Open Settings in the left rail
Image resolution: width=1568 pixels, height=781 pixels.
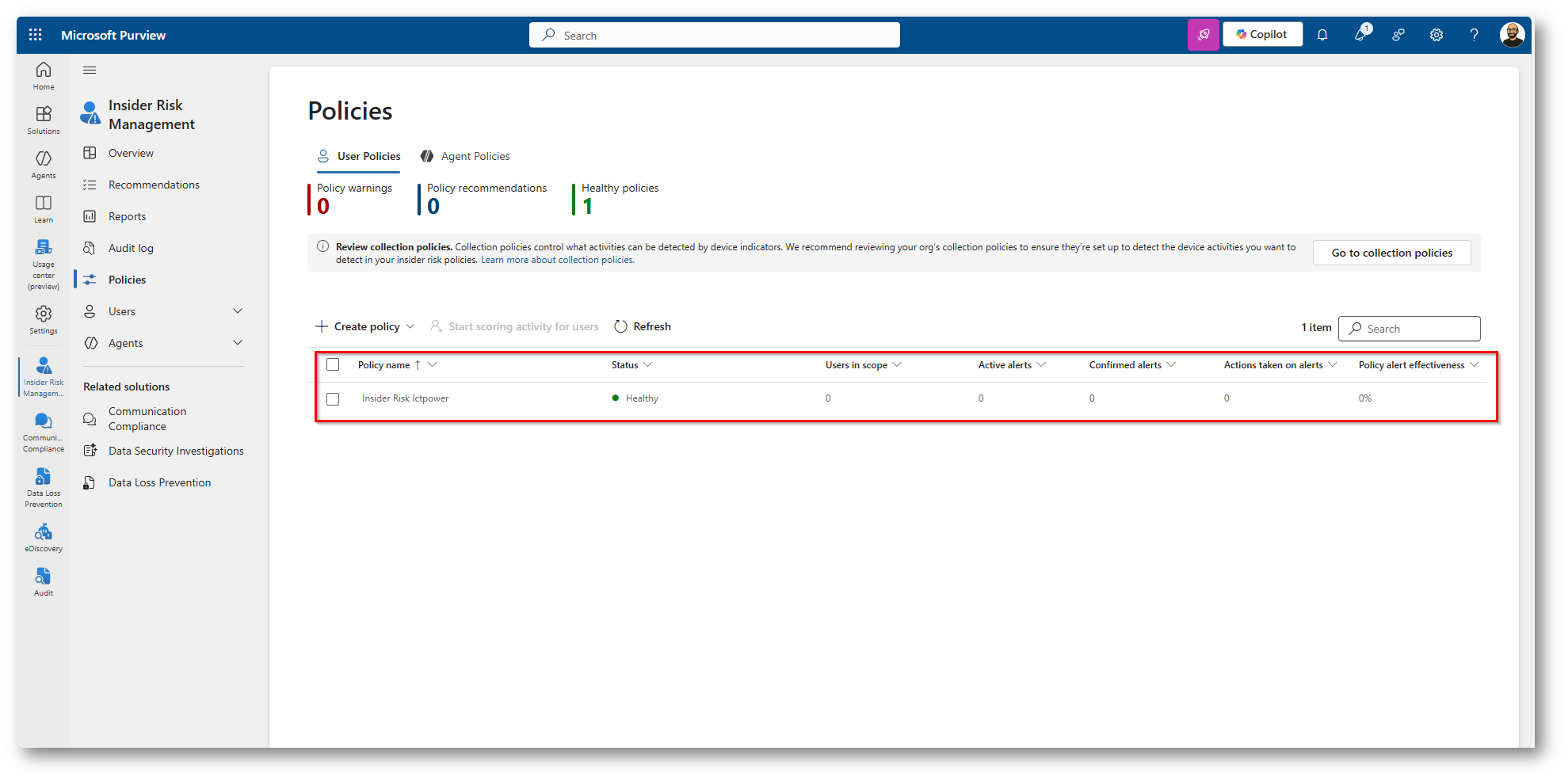click(44, 320)
